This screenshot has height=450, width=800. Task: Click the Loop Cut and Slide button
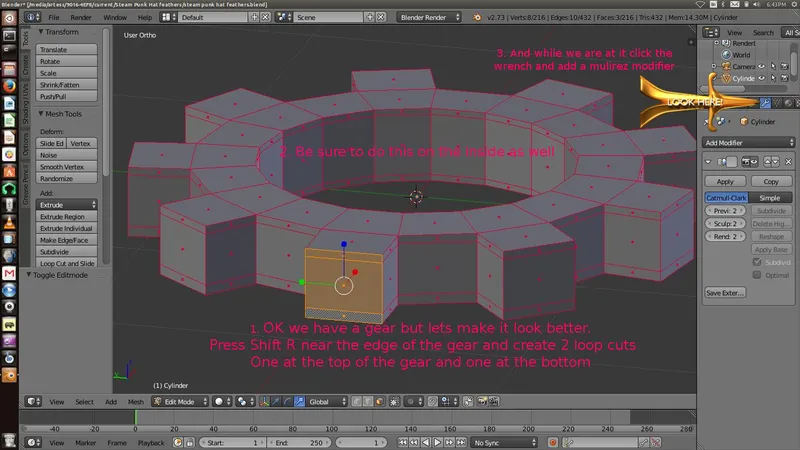coord(67,262)
